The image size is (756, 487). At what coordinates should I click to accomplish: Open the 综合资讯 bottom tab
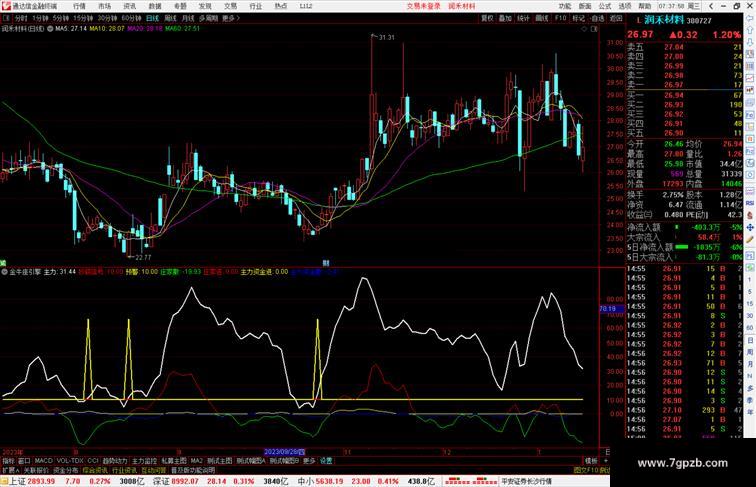(x=95, y=470)
